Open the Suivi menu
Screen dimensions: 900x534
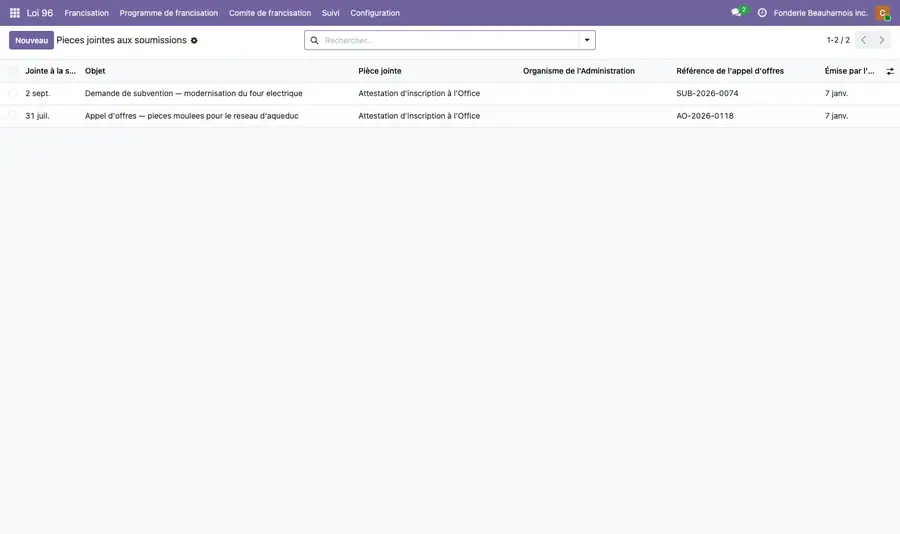330,13
